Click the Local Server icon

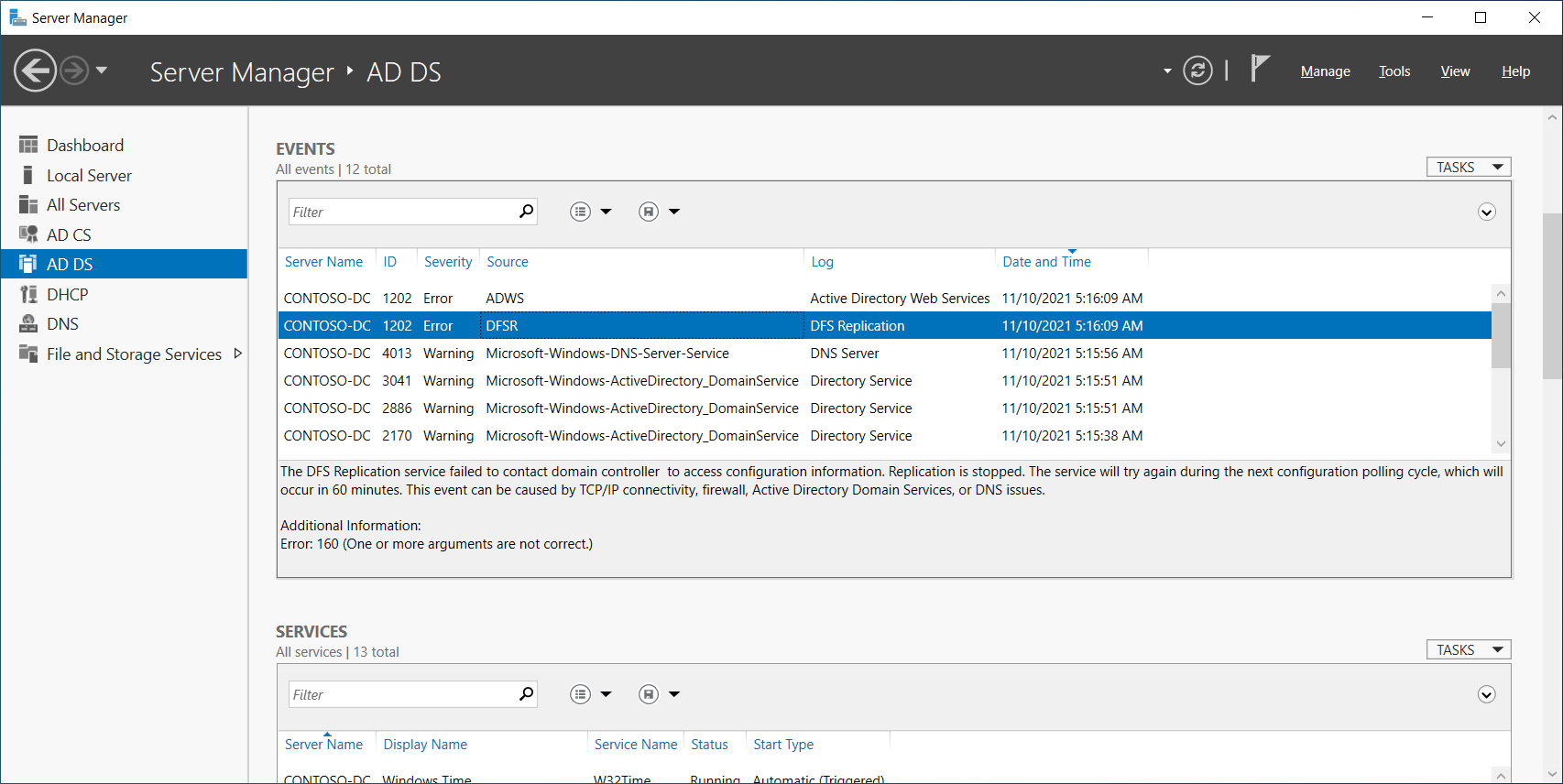(28, 175)
